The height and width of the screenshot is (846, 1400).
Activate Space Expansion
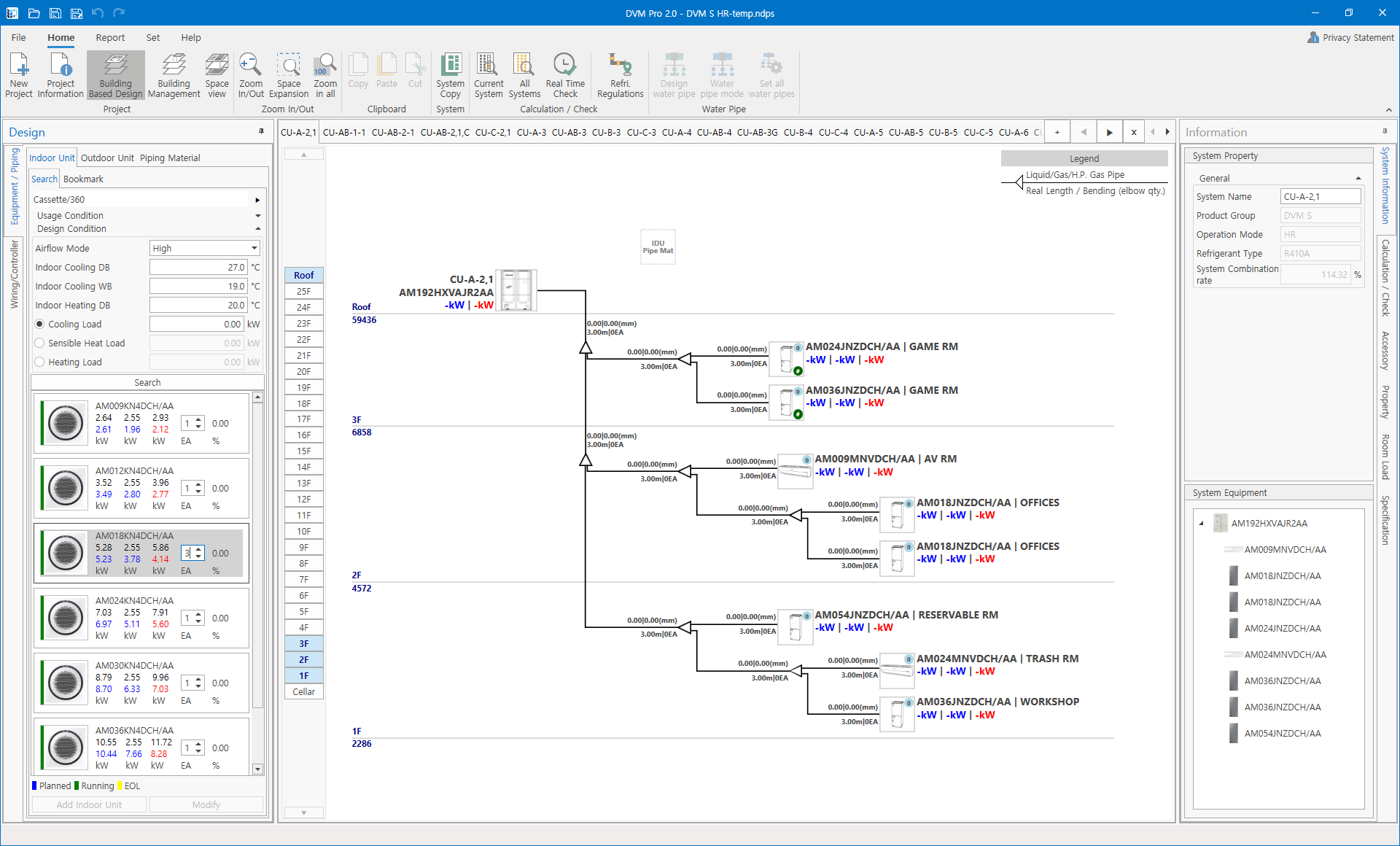289,75
